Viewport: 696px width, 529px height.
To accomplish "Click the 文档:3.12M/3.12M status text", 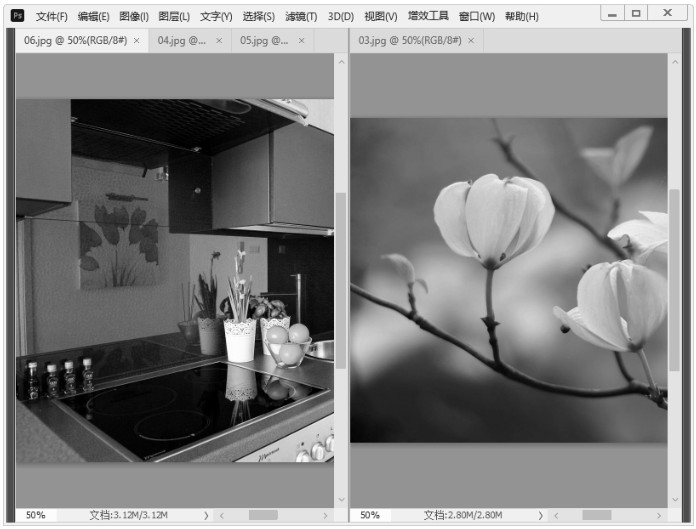I will [x=129, y=515].
